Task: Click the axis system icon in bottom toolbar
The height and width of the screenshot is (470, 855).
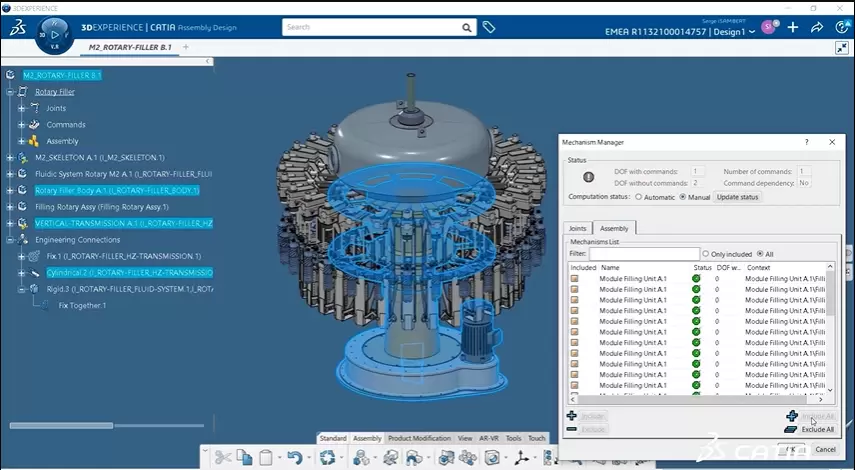Action: click(x=521, y=459)
